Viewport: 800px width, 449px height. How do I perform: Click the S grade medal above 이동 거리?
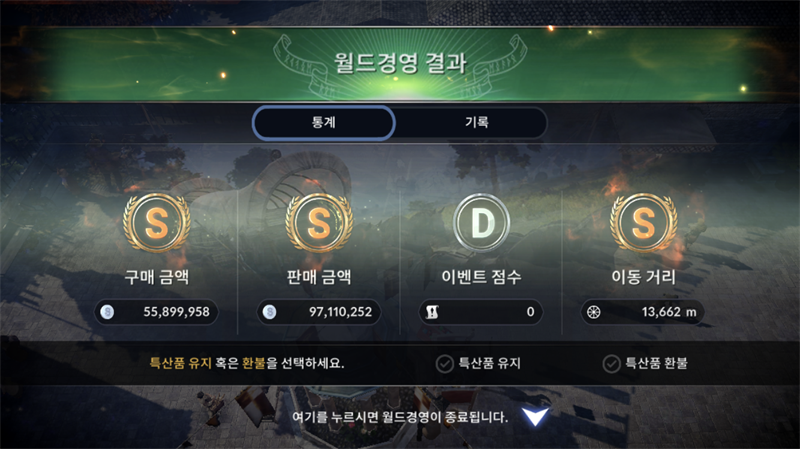pyautogui.click(x=643, y=222)
